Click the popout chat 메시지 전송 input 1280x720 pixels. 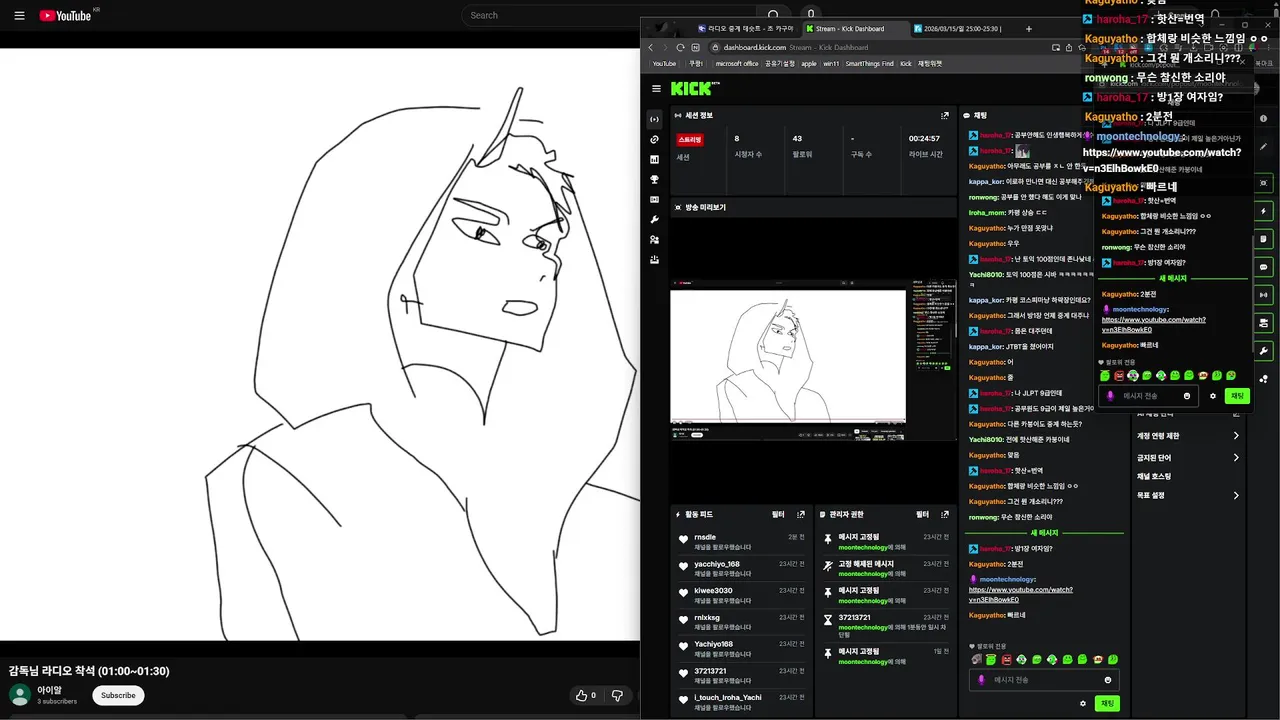pos(1148,396)
